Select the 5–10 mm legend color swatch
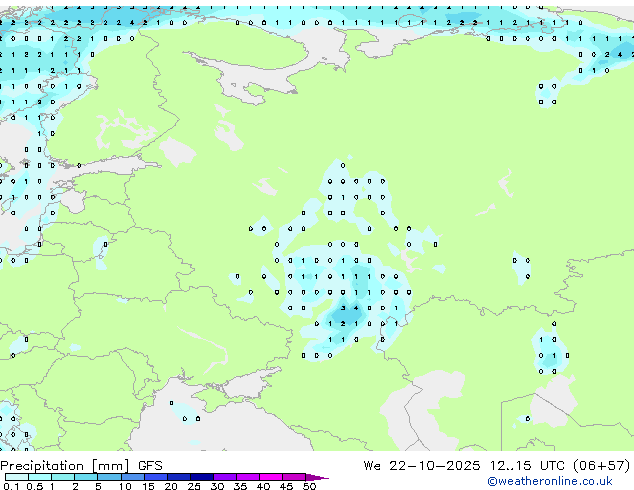Screen dimensions: 634x490 tap(109, 477)
